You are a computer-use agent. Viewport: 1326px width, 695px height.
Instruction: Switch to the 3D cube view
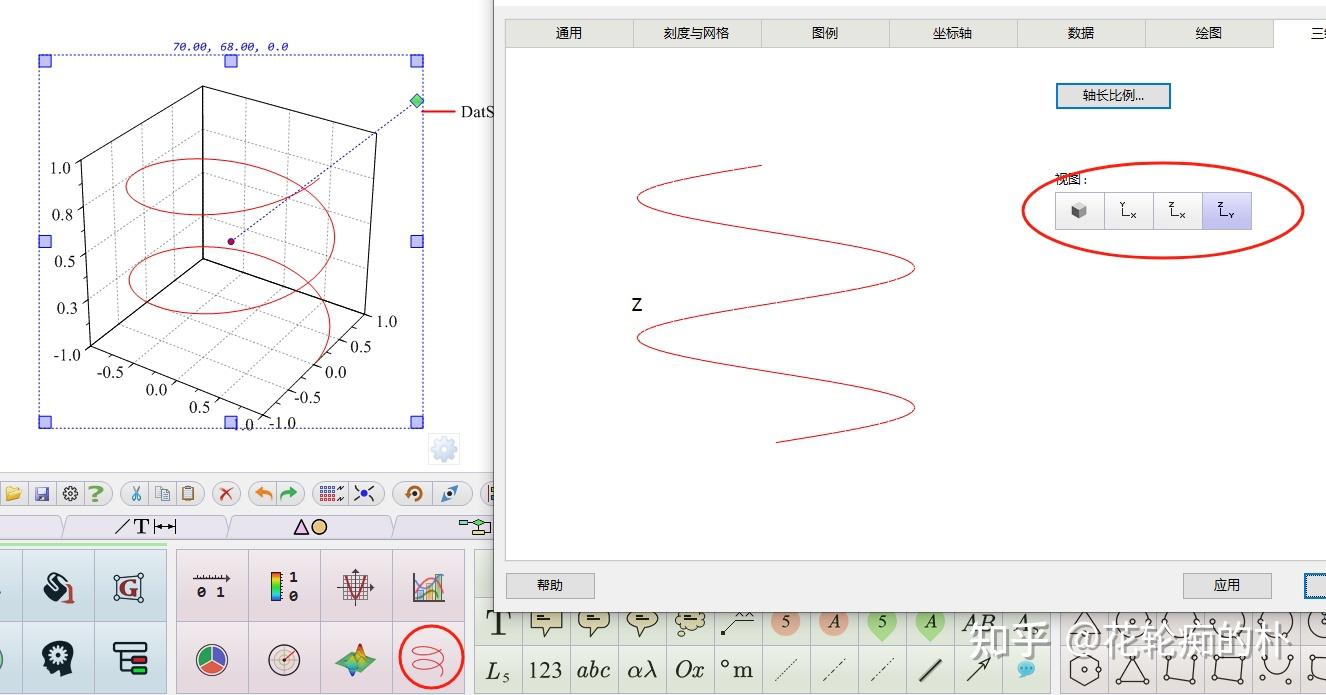click(1079, 210)
